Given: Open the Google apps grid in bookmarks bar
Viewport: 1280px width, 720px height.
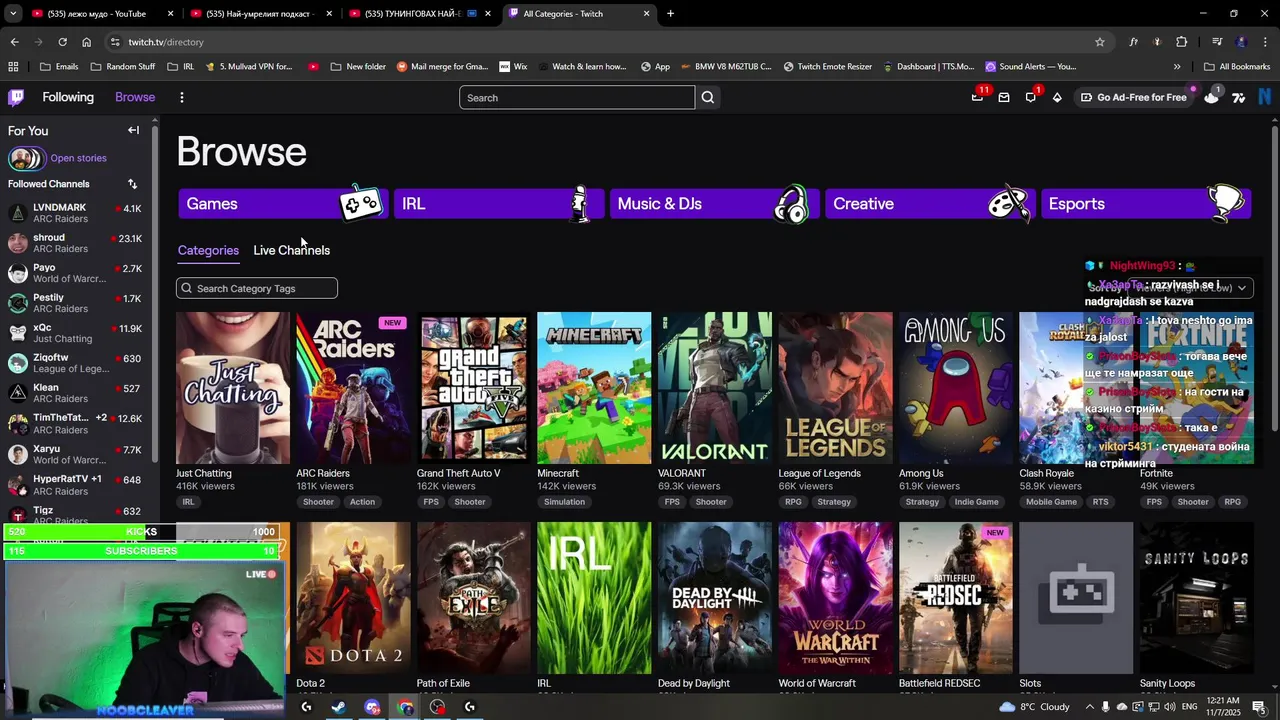Looking at the screenshot, I should click(x=13, y=67).
